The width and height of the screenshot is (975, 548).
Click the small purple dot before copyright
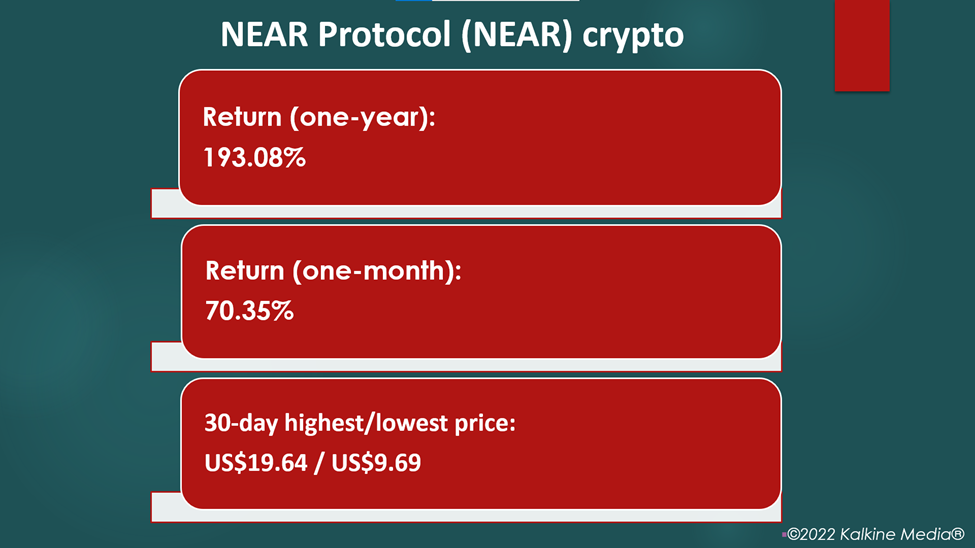coord(784,534)
